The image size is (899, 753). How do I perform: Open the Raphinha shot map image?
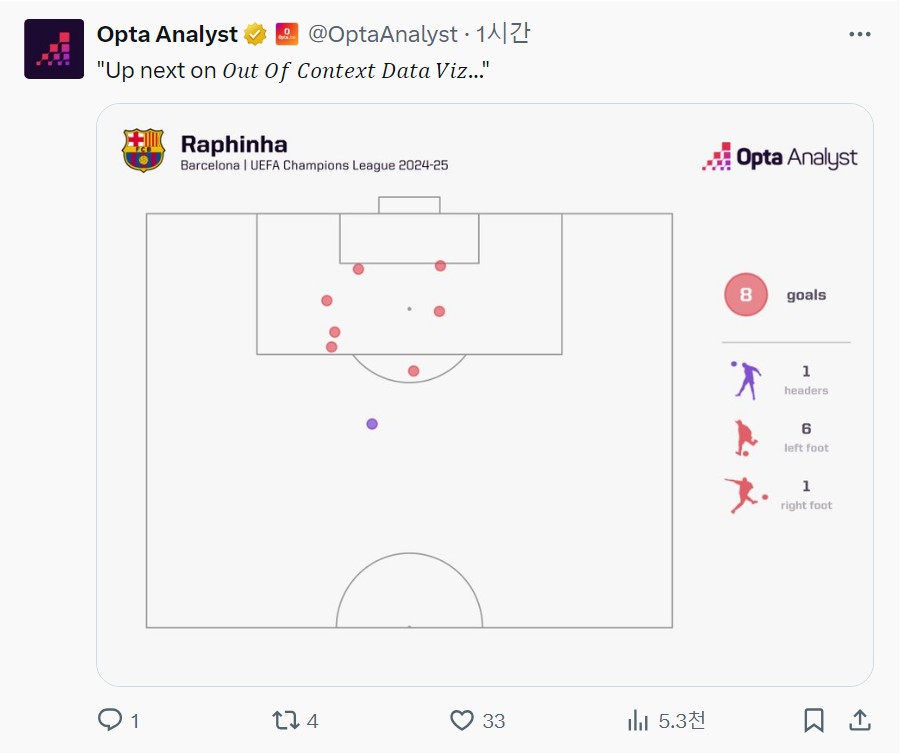pyautogui.click(x=484, y=395)
